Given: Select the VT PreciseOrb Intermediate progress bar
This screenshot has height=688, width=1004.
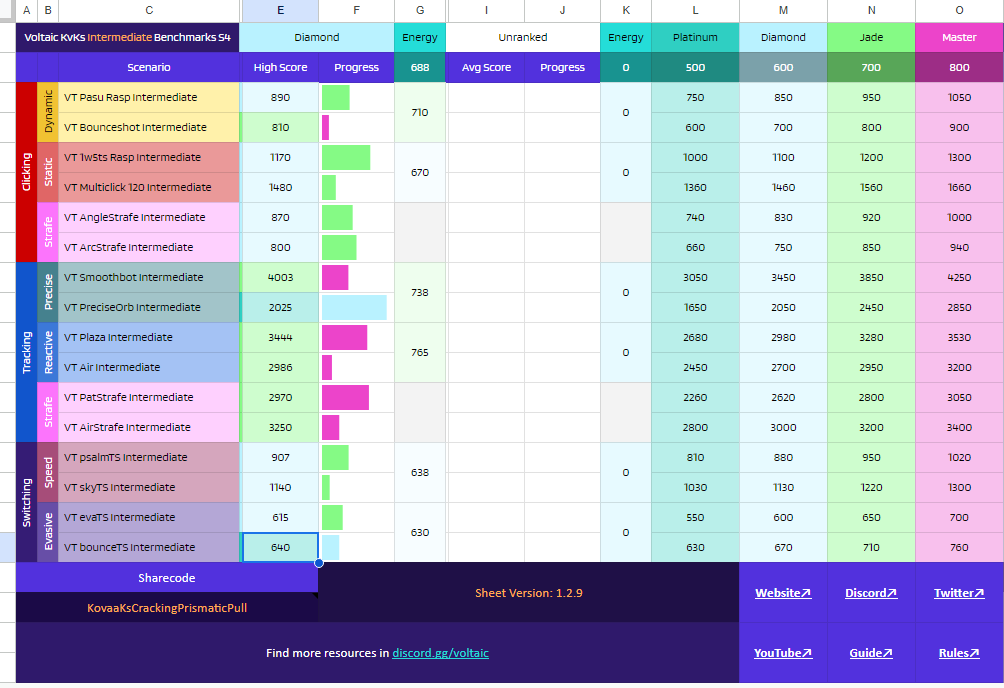Looking at the screenshot, I should click(354, 307).
